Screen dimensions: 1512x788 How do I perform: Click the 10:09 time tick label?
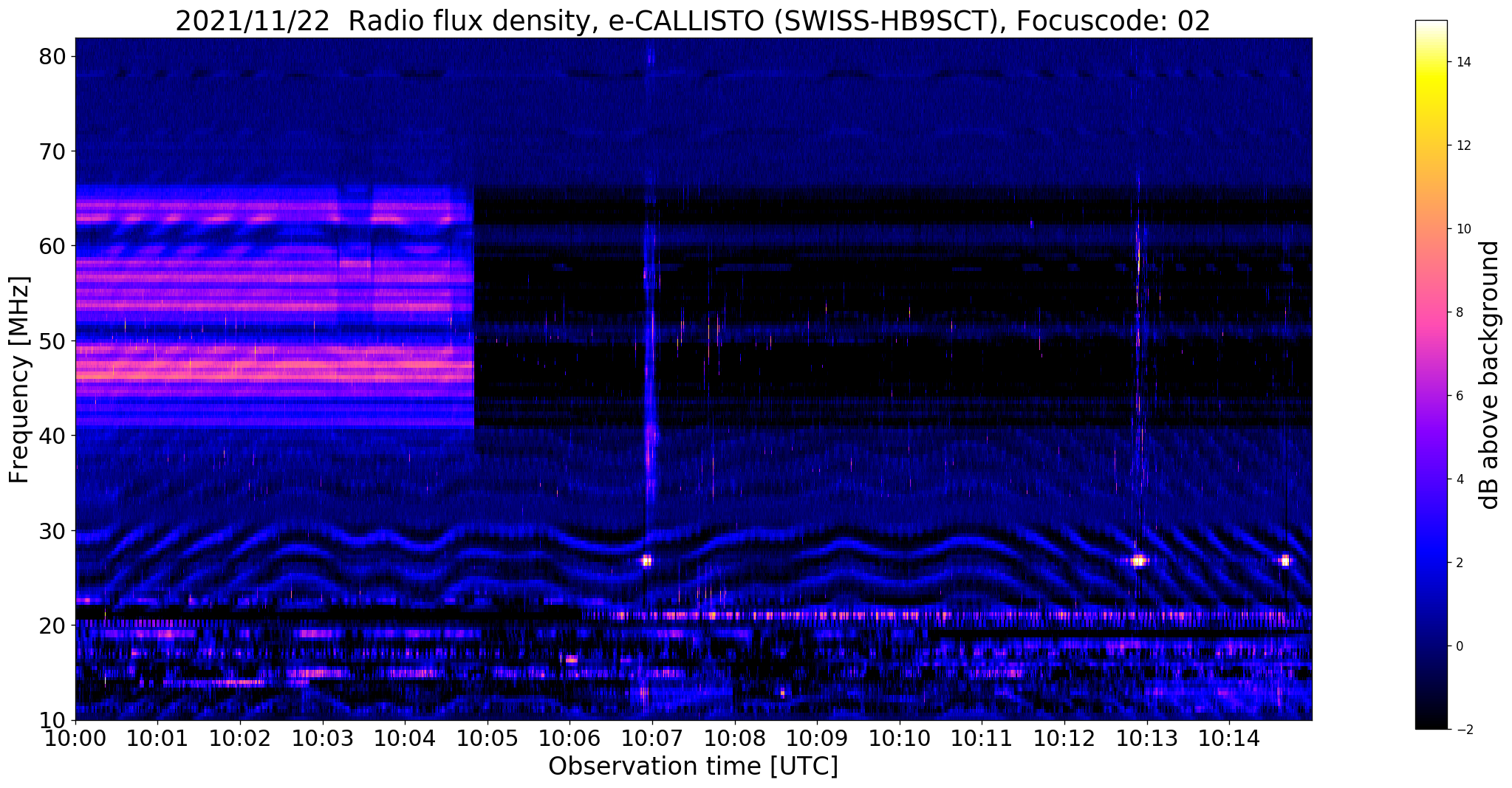point(817,739)
